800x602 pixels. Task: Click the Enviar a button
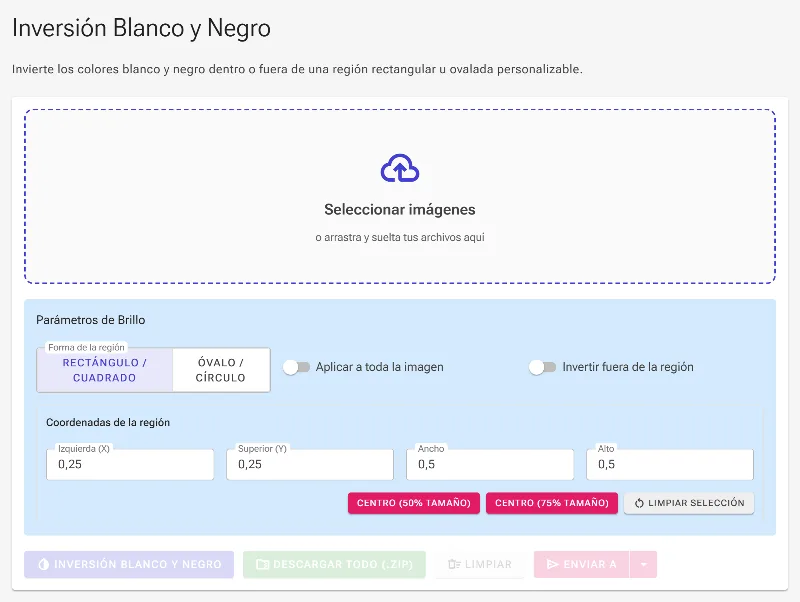[582, 564]
